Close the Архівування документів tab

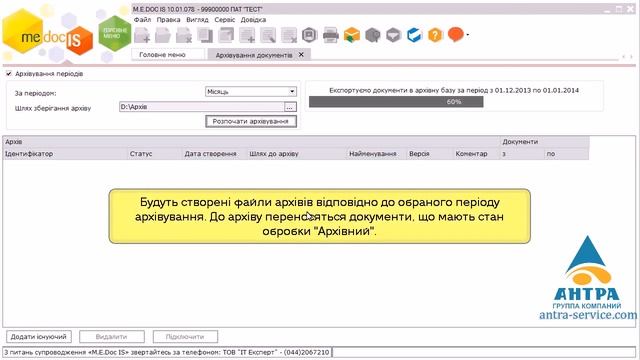301,54
